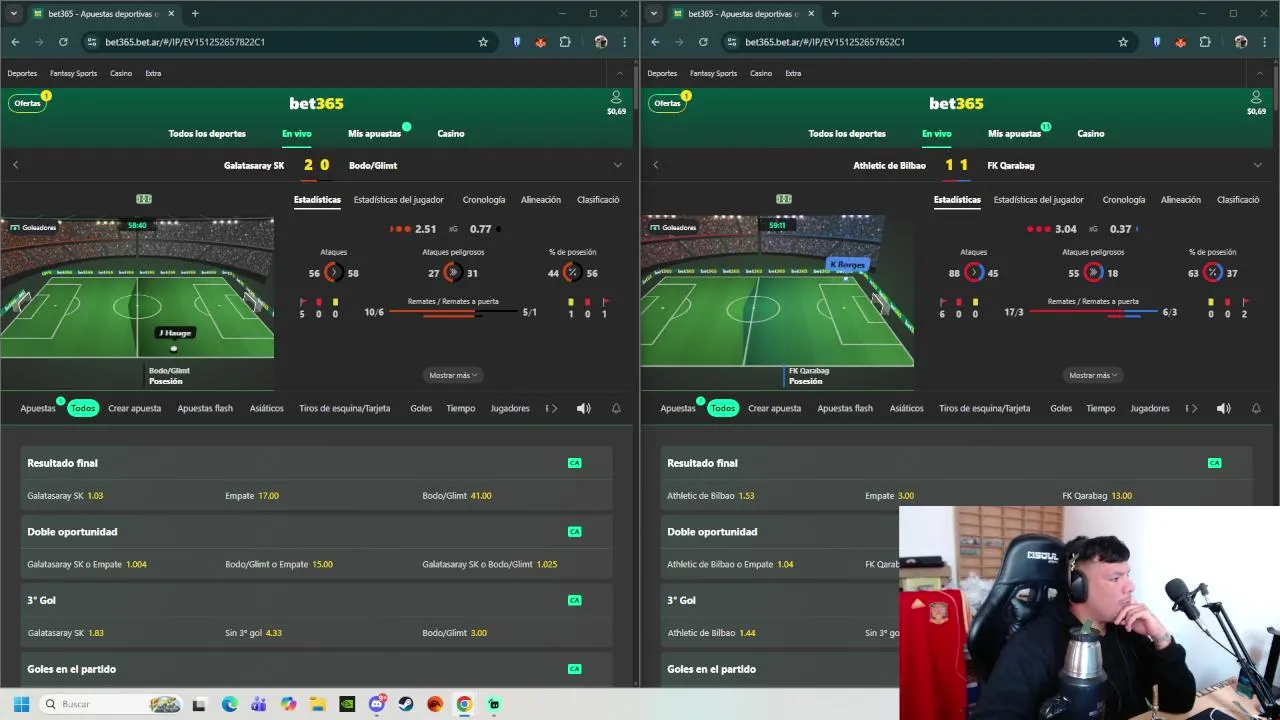Open notification bell in Athletic de Bilbao window
The image size is (1280, 720).
(x=1256, y=408)
